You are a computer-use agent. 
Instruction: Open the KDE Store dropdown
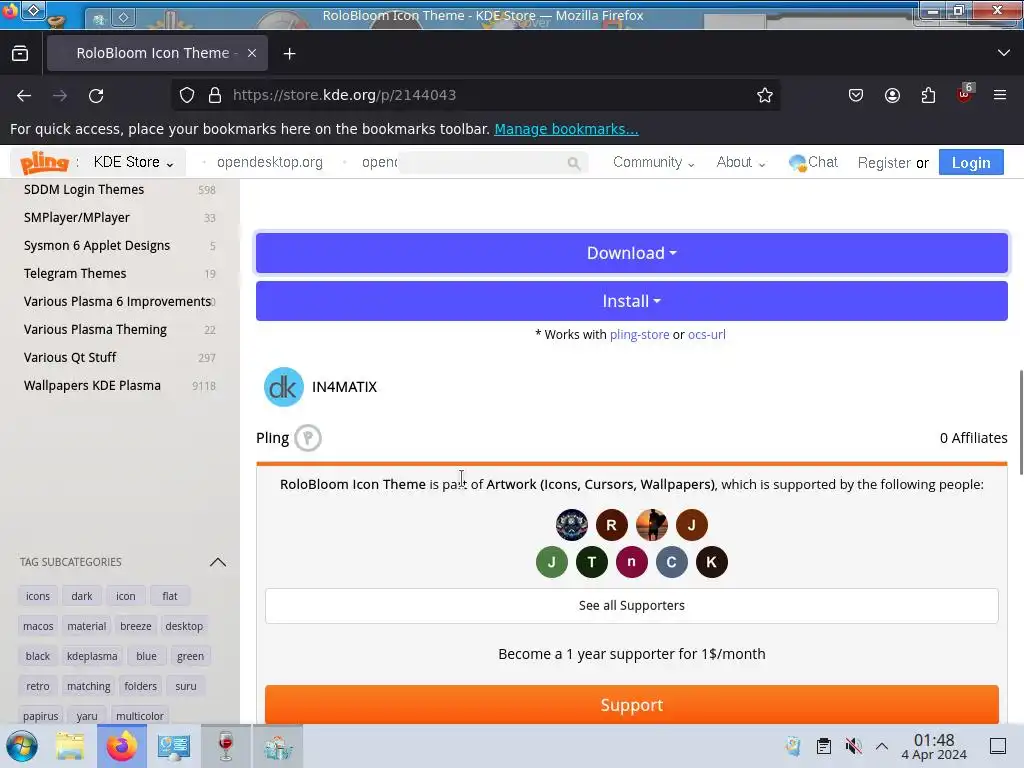[133, 162]
